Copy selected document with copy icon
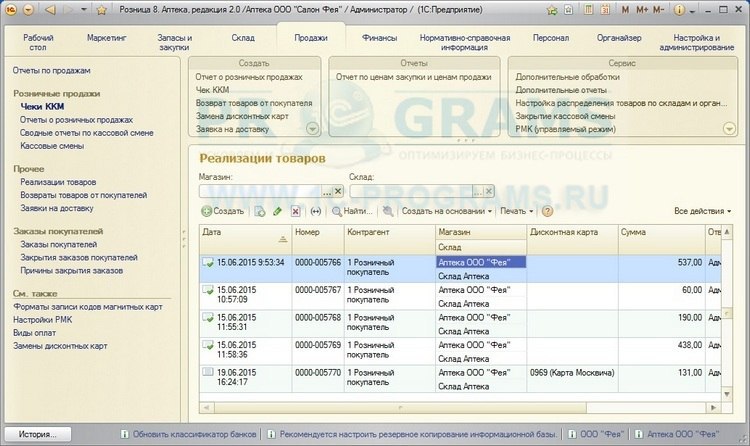Viewport: 750px width, 446px height. [x=260, y=211]
